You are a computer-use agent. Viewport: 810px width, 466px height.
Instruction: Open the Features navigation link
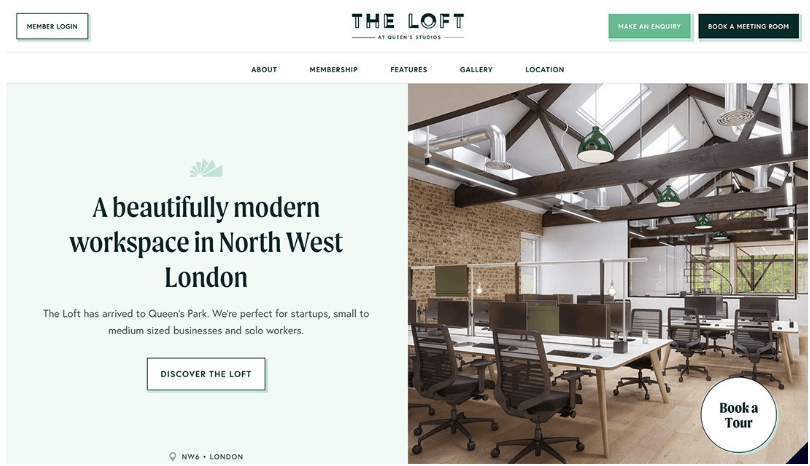tap(409, 69)
